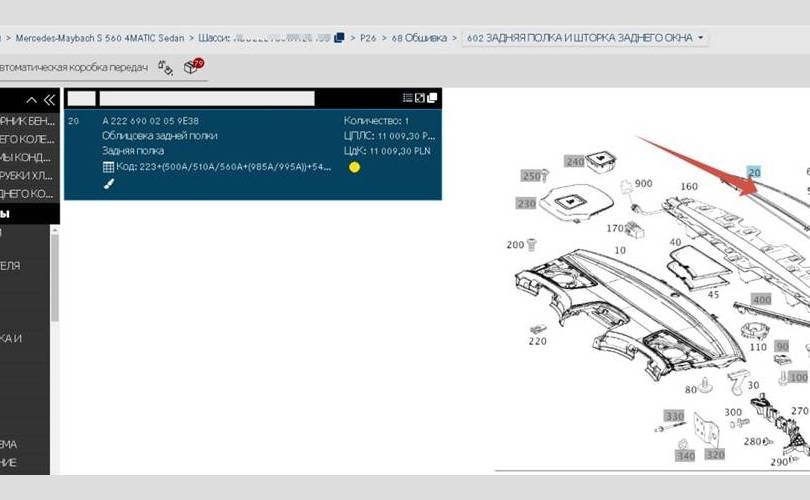810x500 pixels.
Task: Click the yellow availability status dot
Action: pyautogui.click(x=354, y=167)
